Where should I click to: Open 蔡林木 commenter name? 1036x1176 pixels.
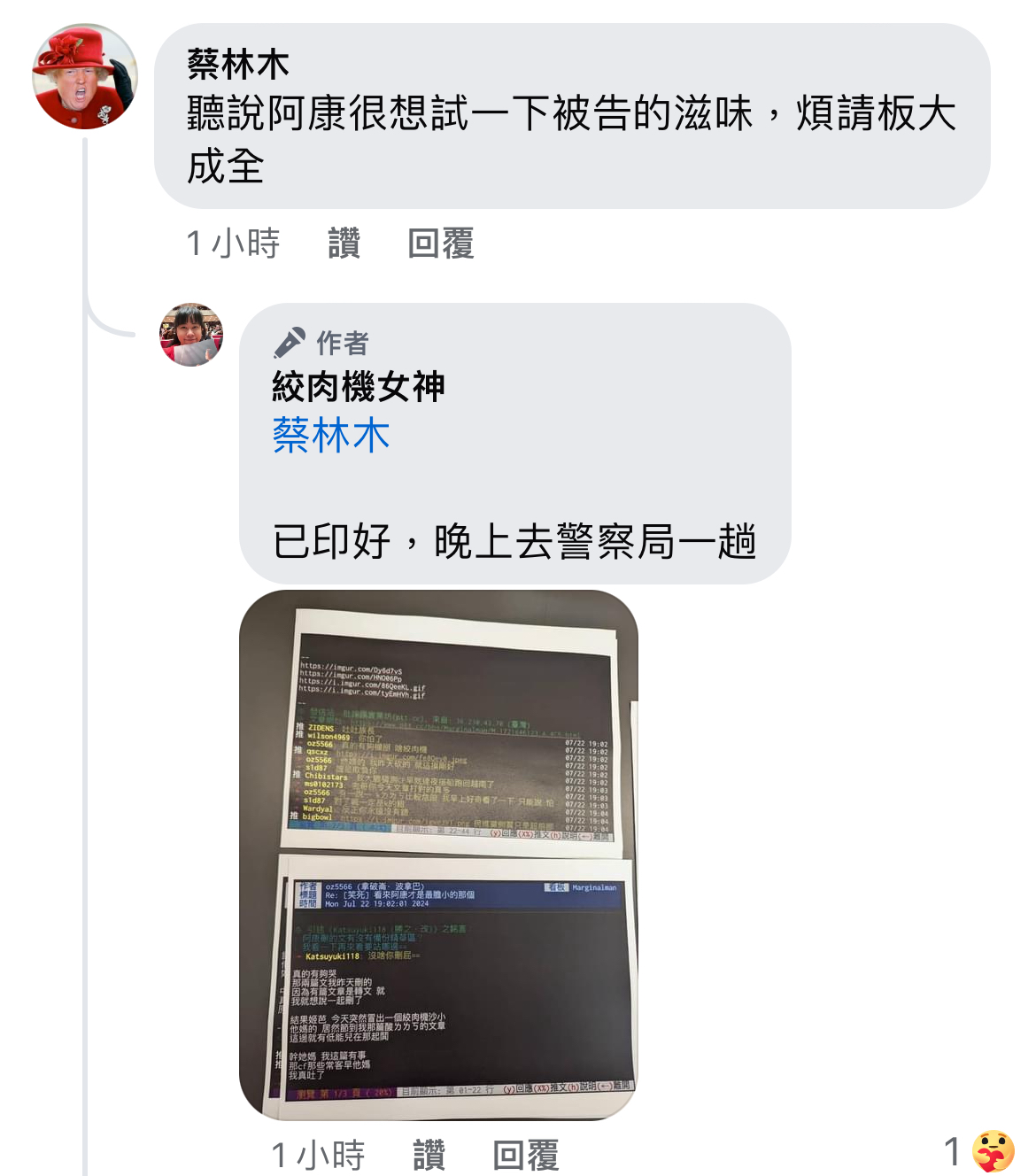point(238,65)
